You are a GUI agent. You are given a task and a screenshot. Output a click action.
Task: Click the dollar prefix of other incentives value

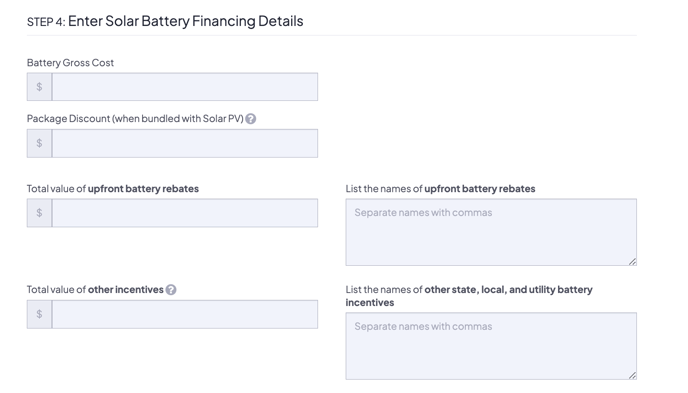pyautogui.click(x=39, y=314)
